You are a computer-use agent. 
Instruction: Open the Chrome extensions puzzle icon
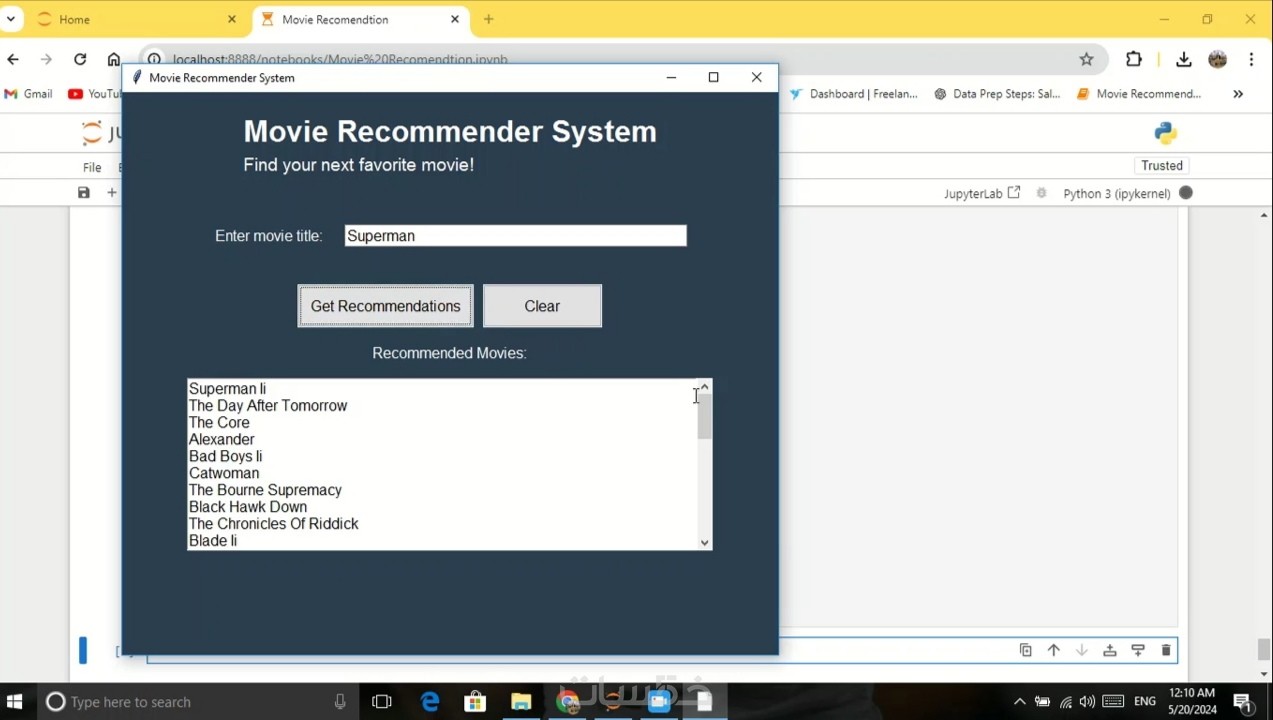click(1134, 59)
